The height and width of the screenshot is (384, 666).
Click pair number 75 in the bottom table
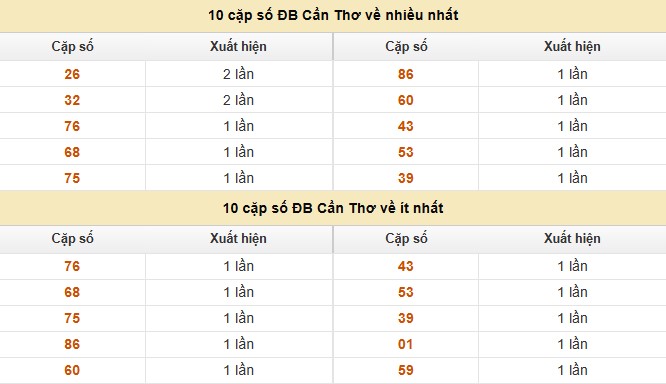(72, 318)
